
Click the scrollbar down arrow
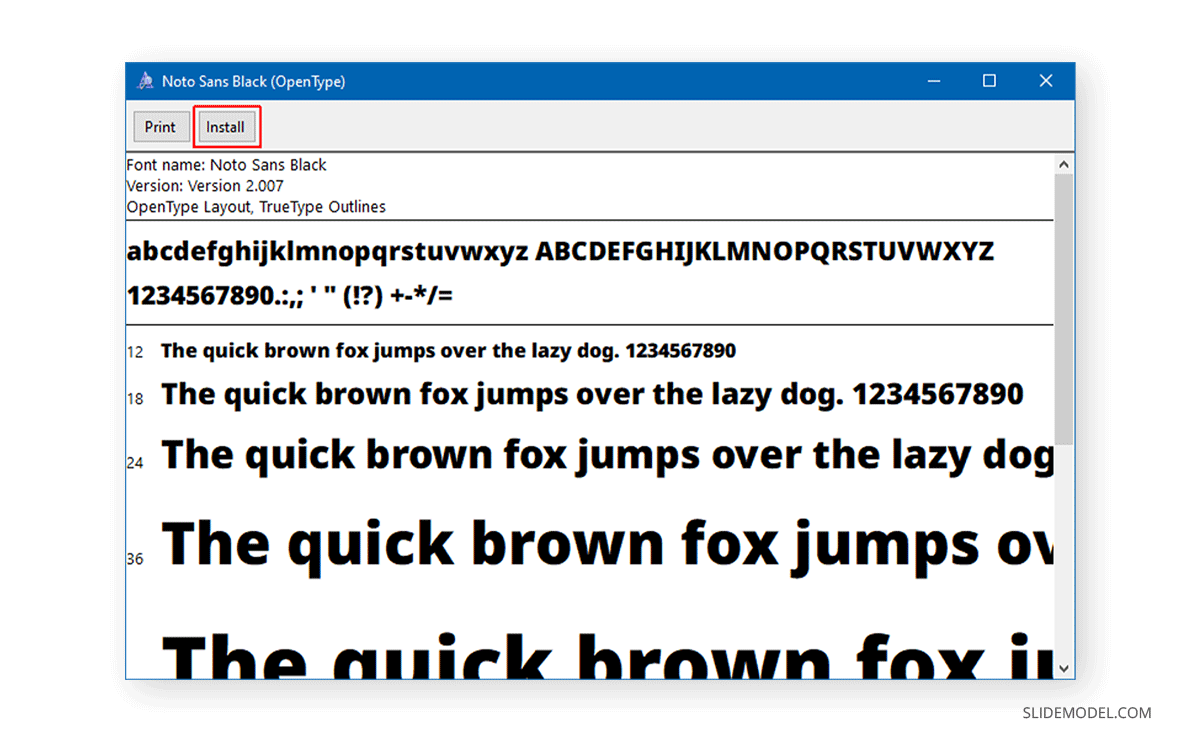pos(1064,668)
